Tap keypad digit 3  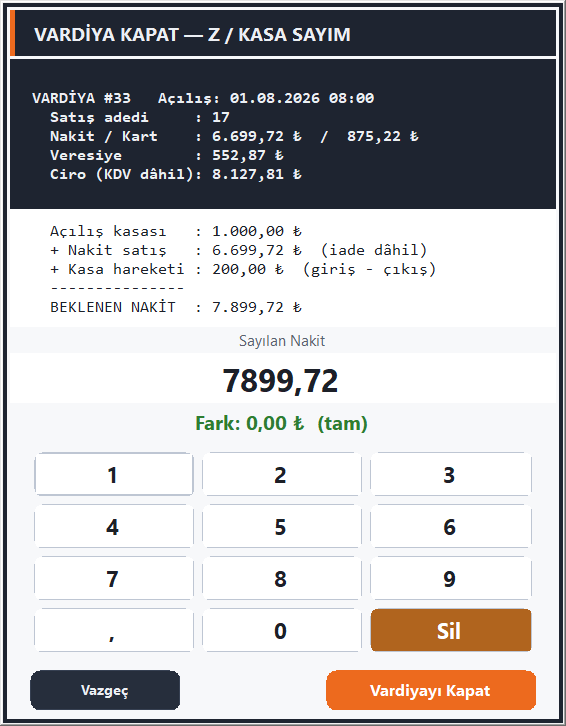tap(451, 475)
